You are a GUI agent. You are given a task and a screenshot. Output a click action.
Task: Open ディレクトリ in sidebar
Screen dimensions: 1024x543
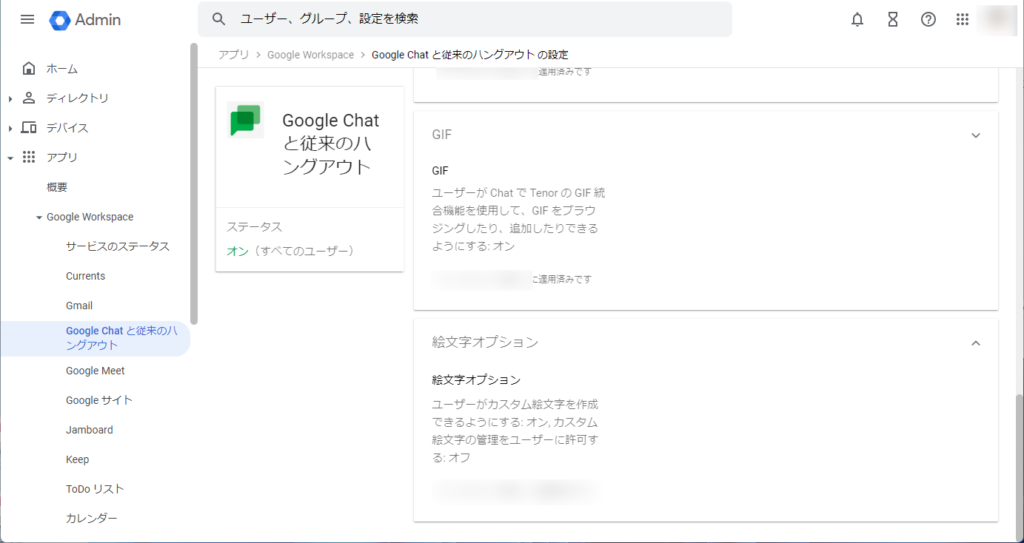coord(77,98)
